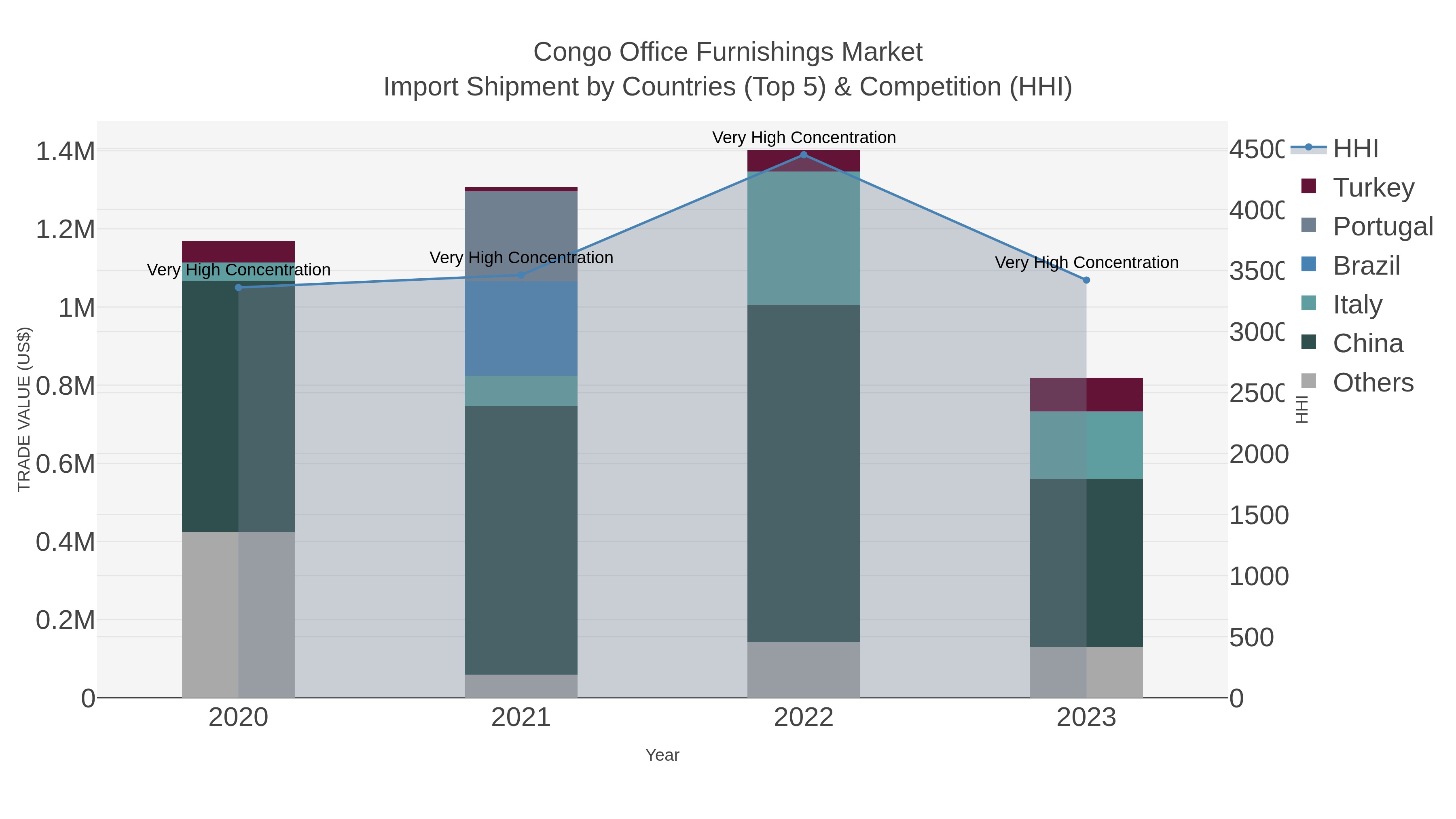Click the Very High Concentration label at 2020

point(239,270)
